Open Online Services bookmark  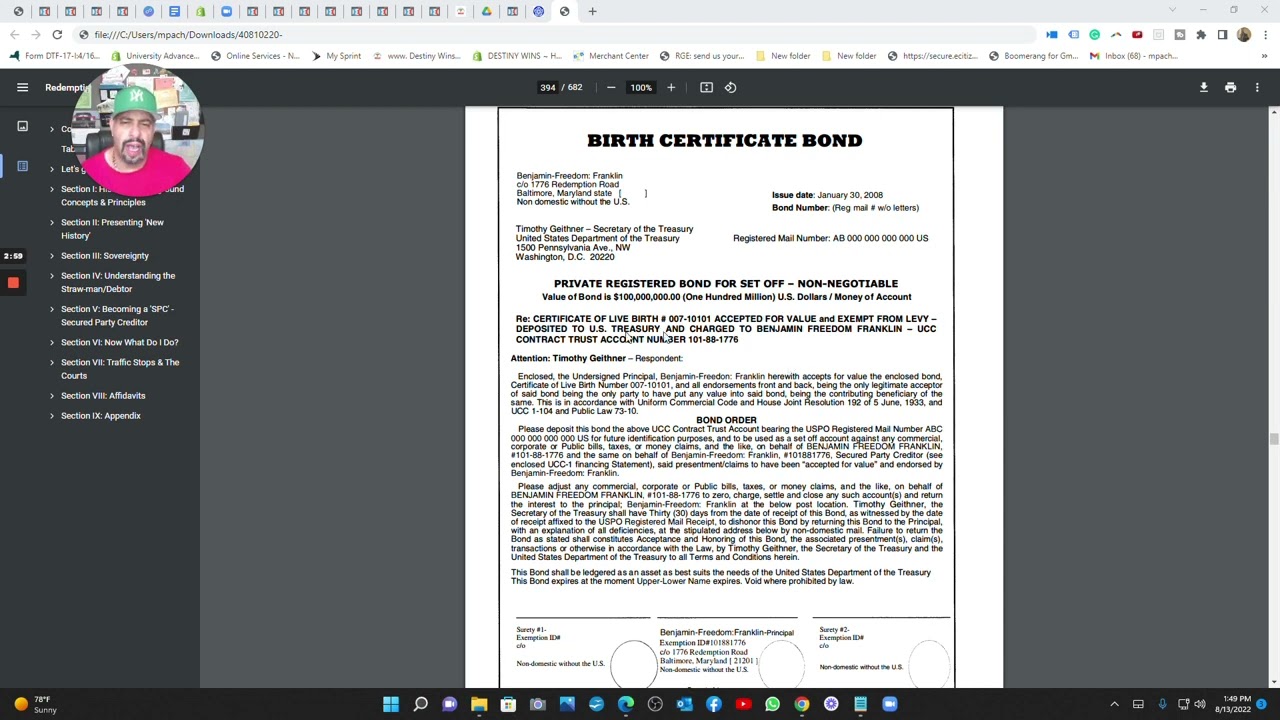click(x=255, y=56)
